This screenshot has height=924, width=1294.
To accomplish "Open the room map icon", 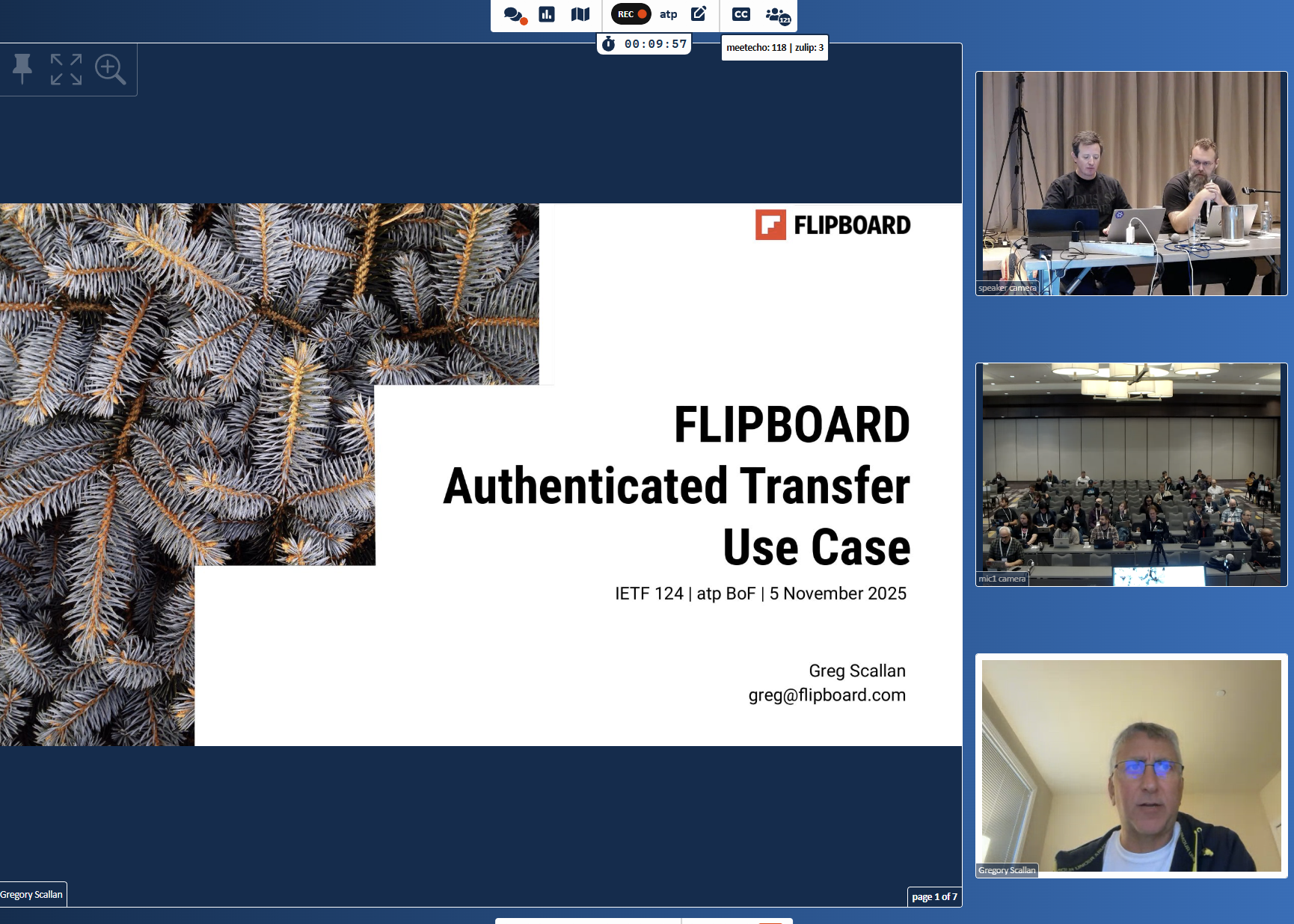I will [x=580, y=14].
